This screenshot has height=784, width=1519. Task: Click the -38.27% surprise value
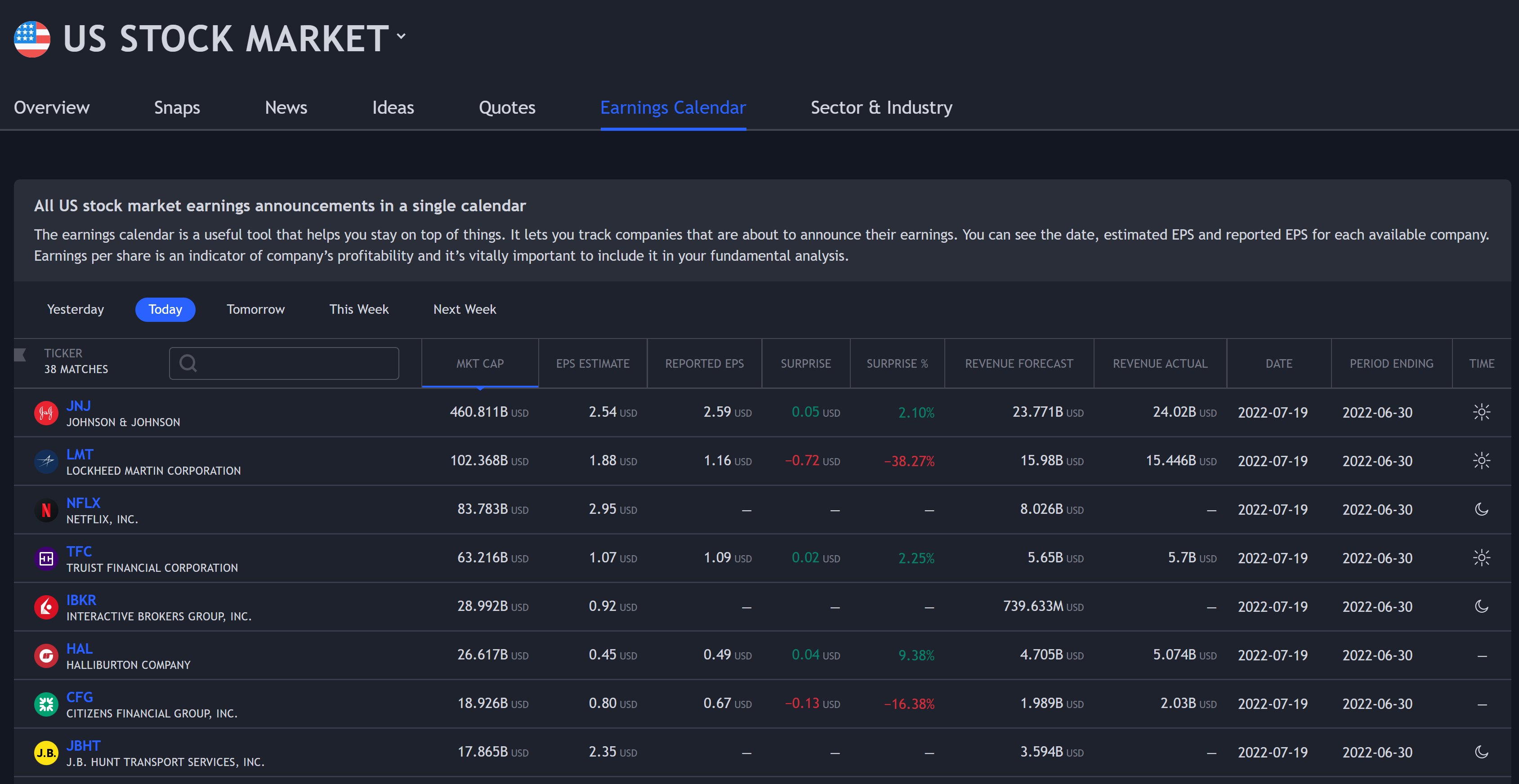tap(909, 461)
